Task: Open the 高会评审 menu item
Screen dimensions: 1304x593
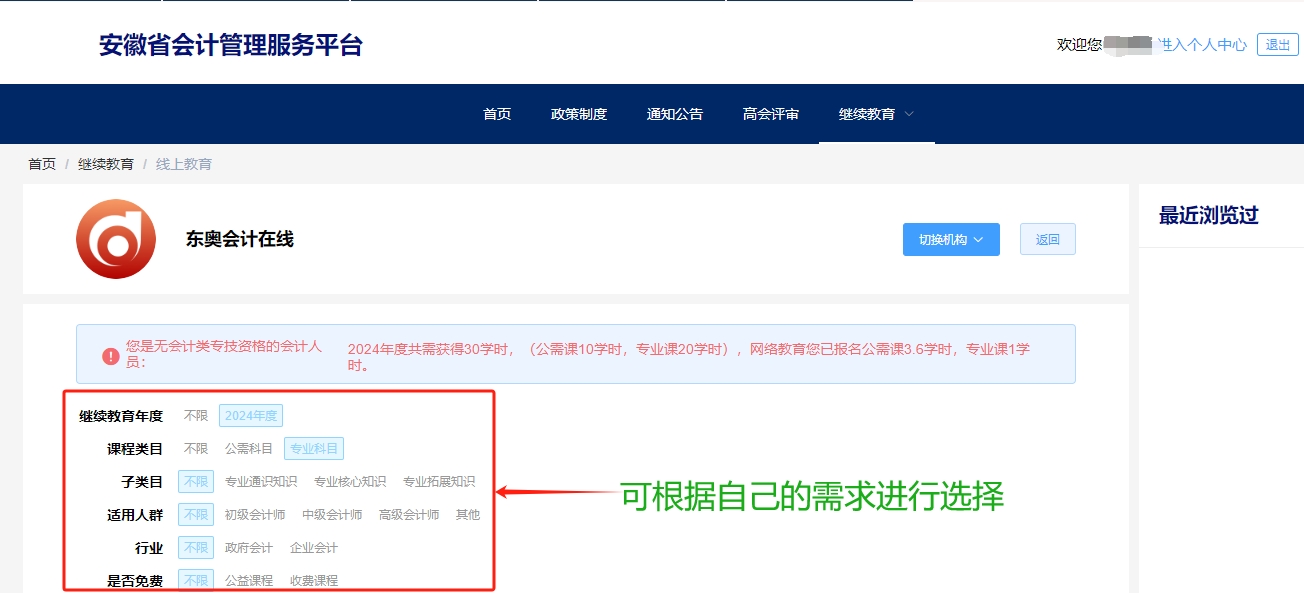Action: point(770,114)
